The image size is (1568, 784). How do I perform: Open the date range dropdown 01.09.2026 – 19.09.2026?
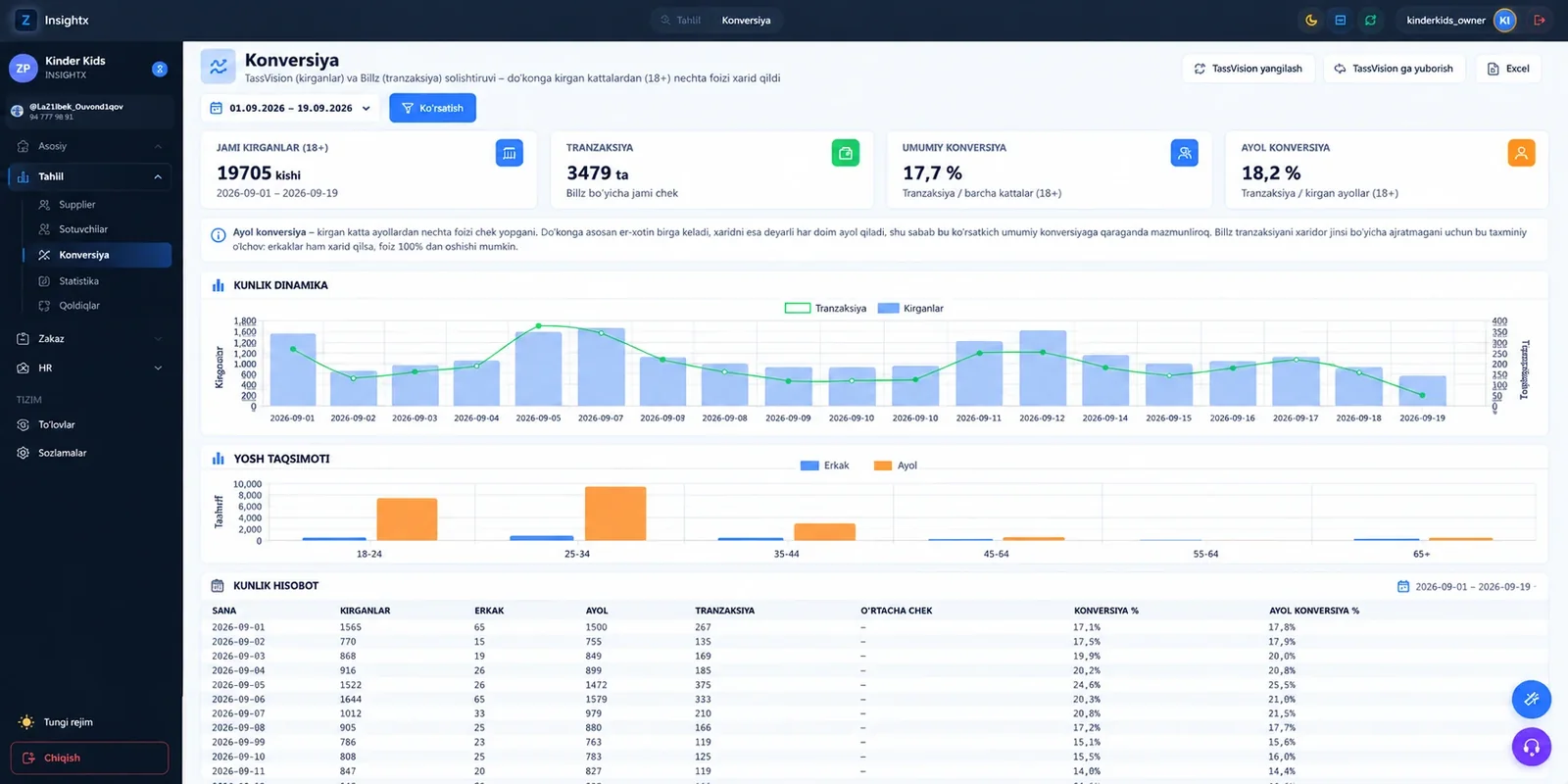click(291, 108)
